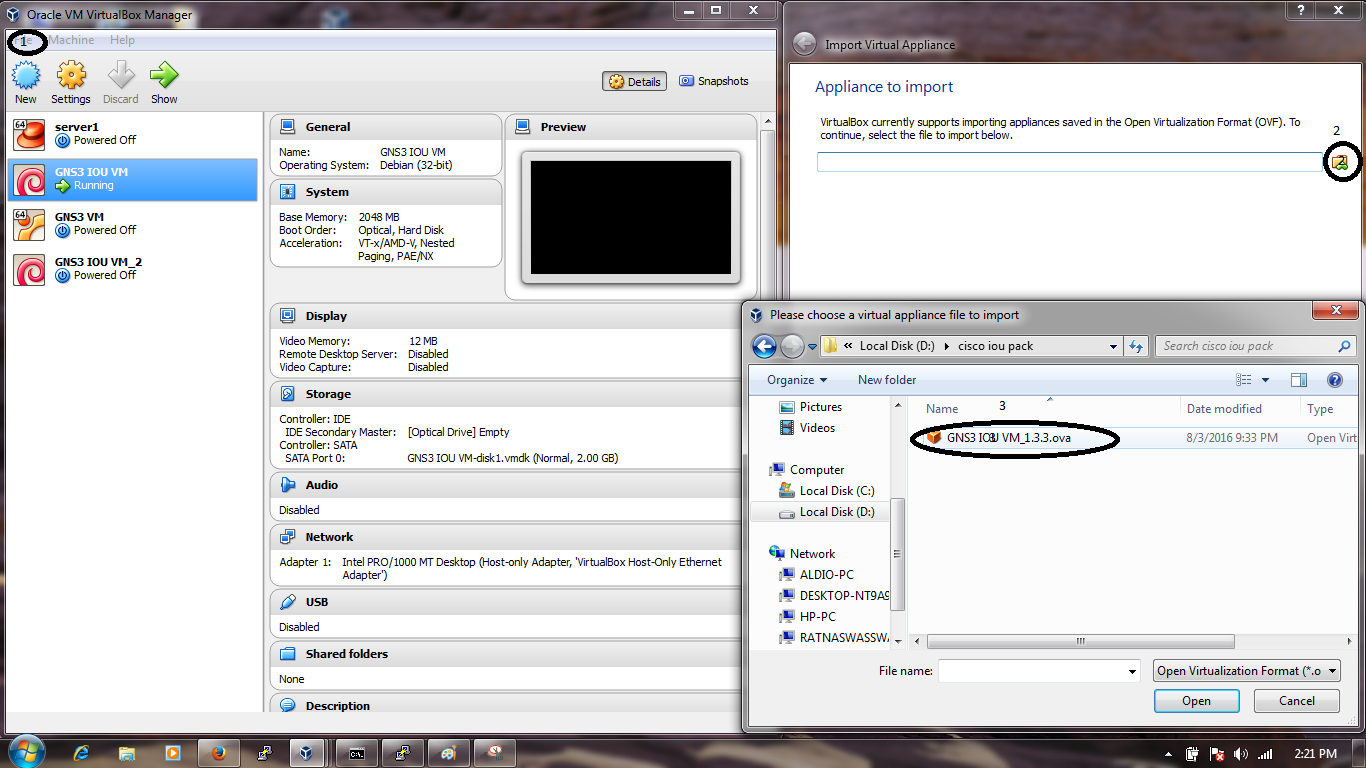1366x768 pixels.
Task: Click the File name text field
Action: [x=1031, y=671]
